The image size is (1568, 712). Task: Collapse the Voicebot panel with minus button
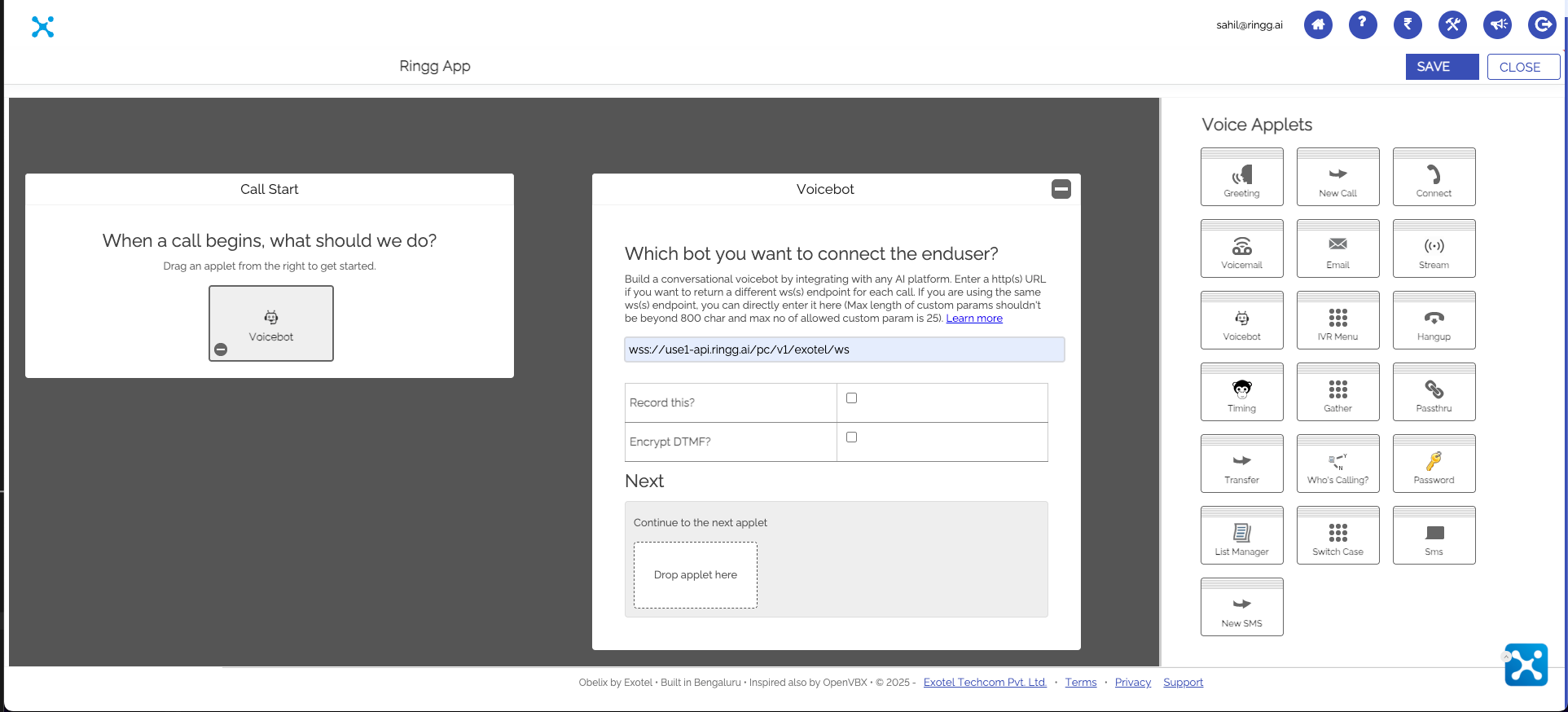tap(1061, 189)
